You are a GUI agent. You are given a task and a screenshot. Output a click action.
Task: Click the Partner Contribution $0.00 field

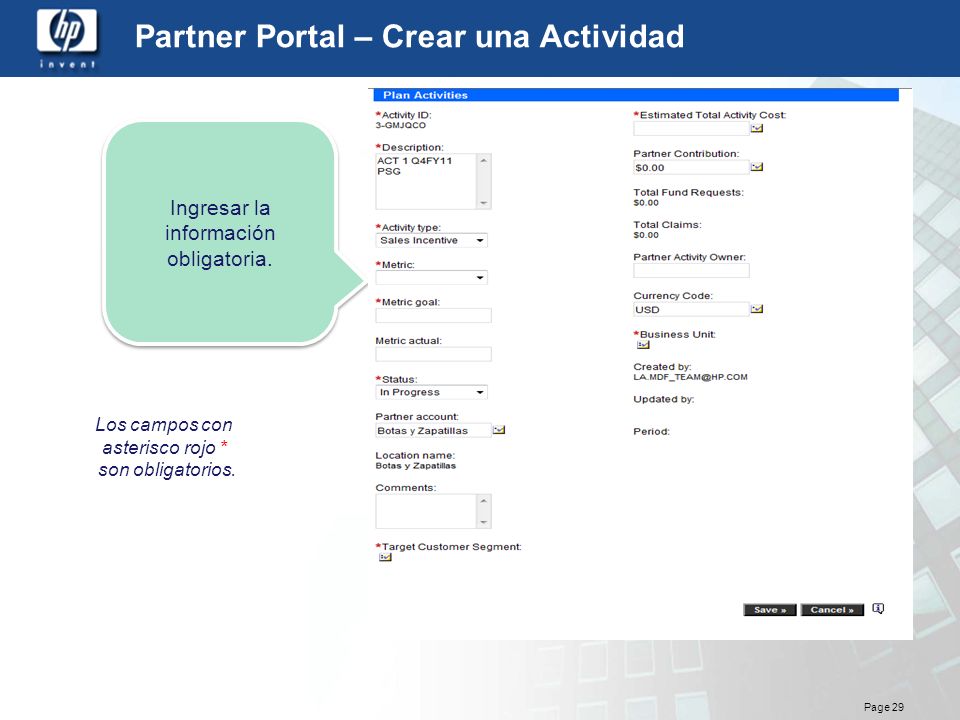[691, 167]
